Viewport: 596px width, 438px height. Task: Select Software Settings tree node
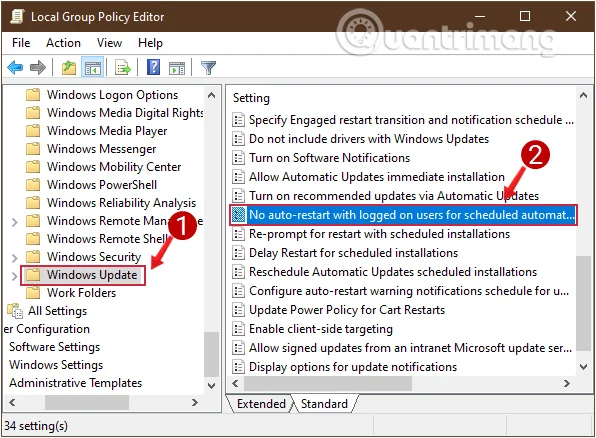tap(54, 347)
